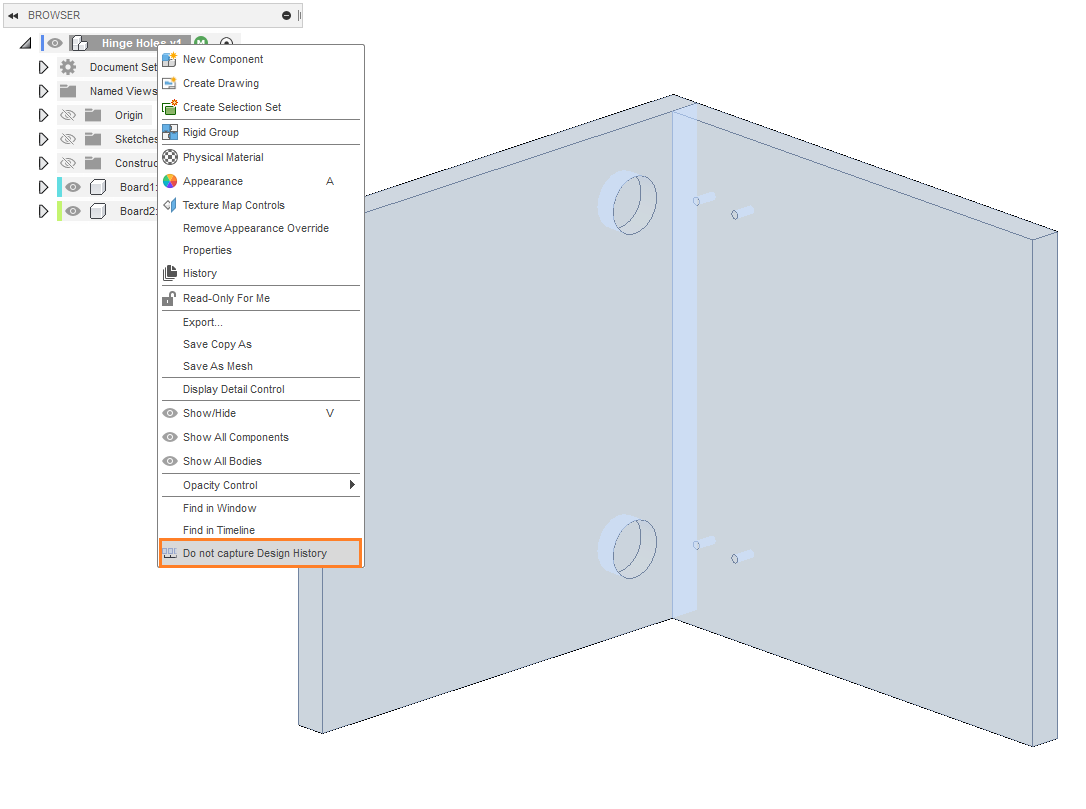Open Appearance from the context menu
Screen dimensions: 1086x809
213,181
